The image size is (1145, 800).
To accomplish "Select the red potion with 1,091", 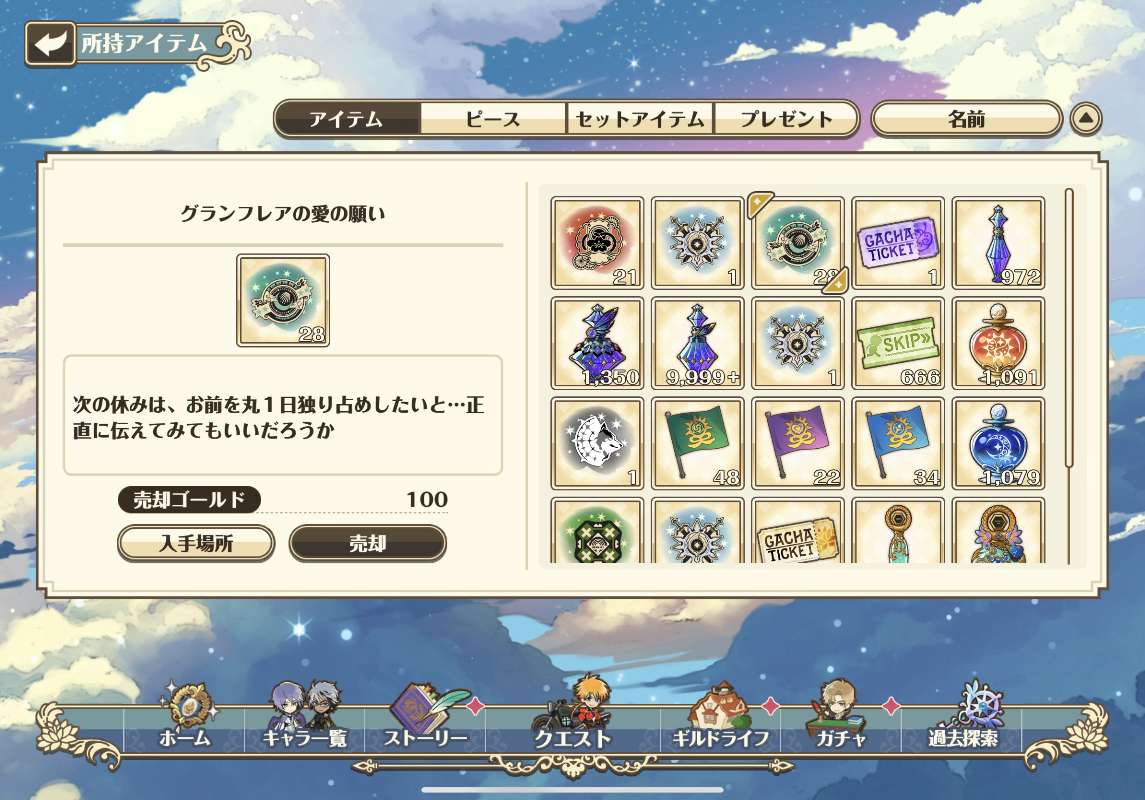I will tap(998, 343).
